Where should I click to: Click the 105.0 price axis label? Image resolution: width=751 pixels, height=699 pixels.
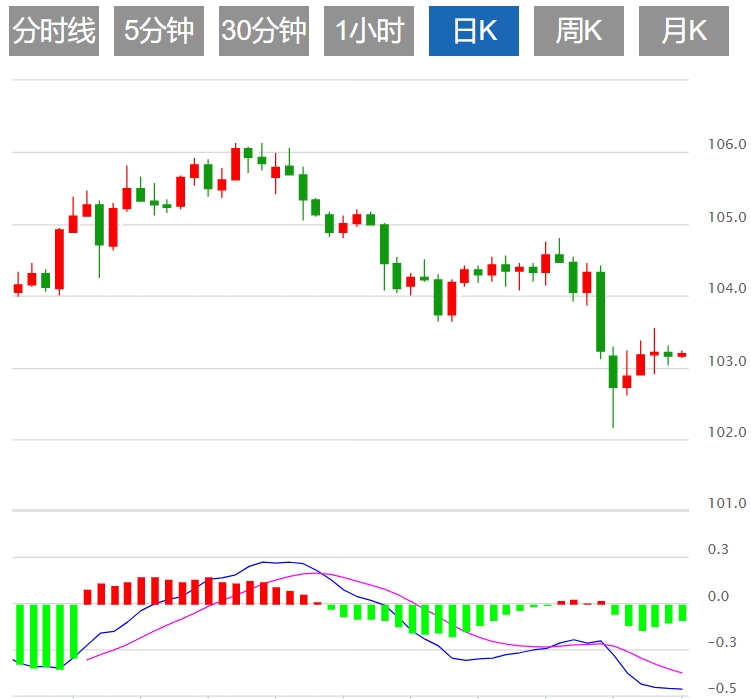[x=727, y=217]
